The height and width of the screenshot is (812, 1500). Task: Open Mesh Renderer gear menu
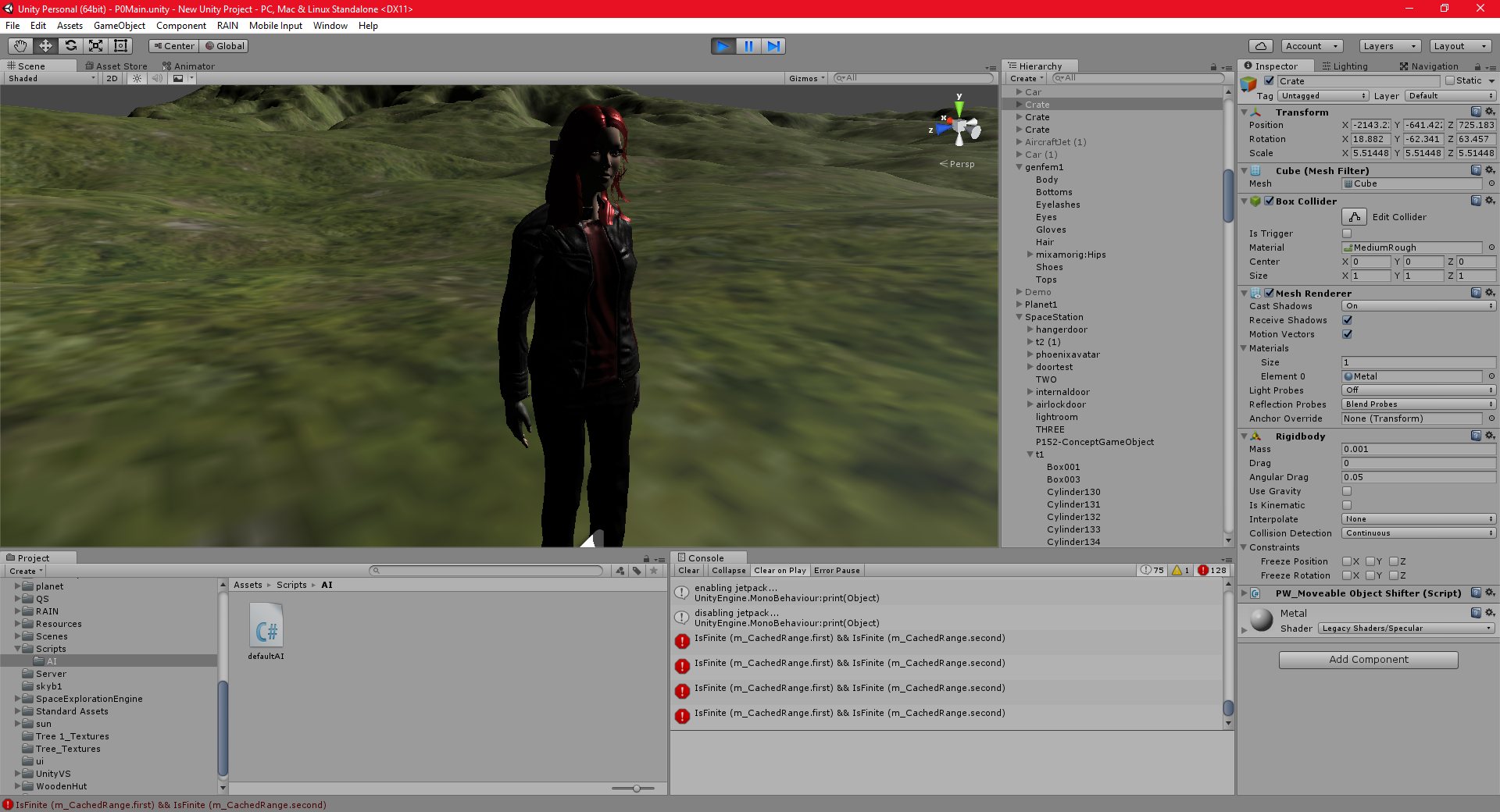[1490, 293]
